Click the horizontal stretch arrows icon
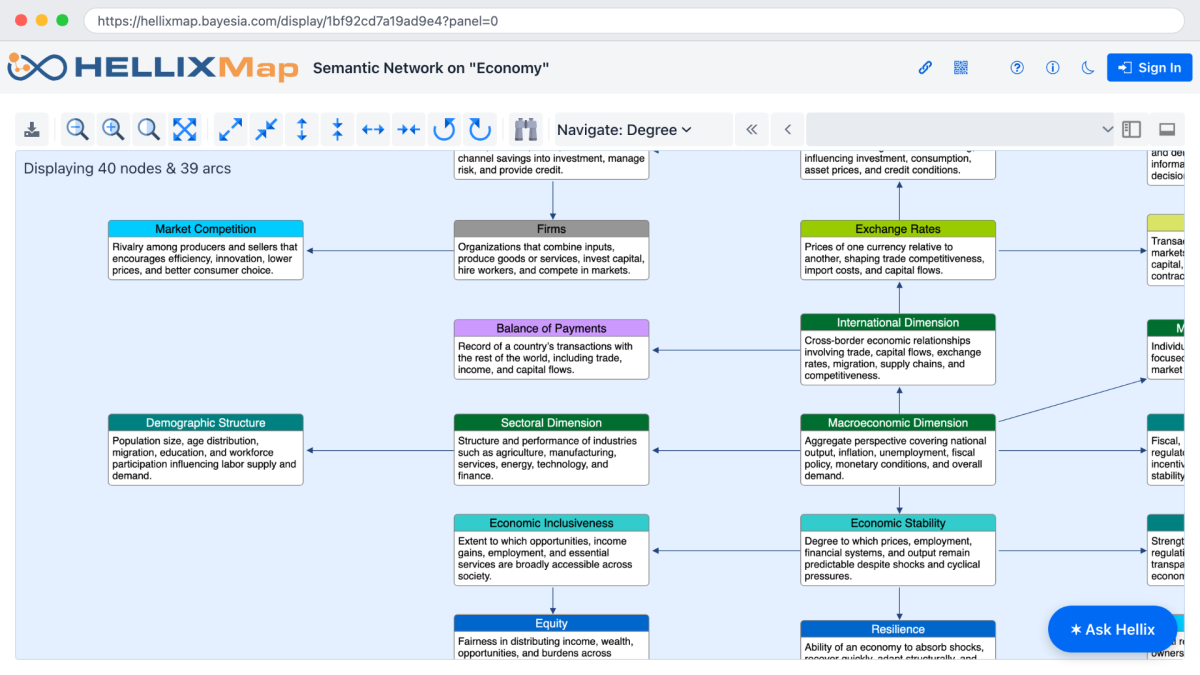 tap(373, 129)
